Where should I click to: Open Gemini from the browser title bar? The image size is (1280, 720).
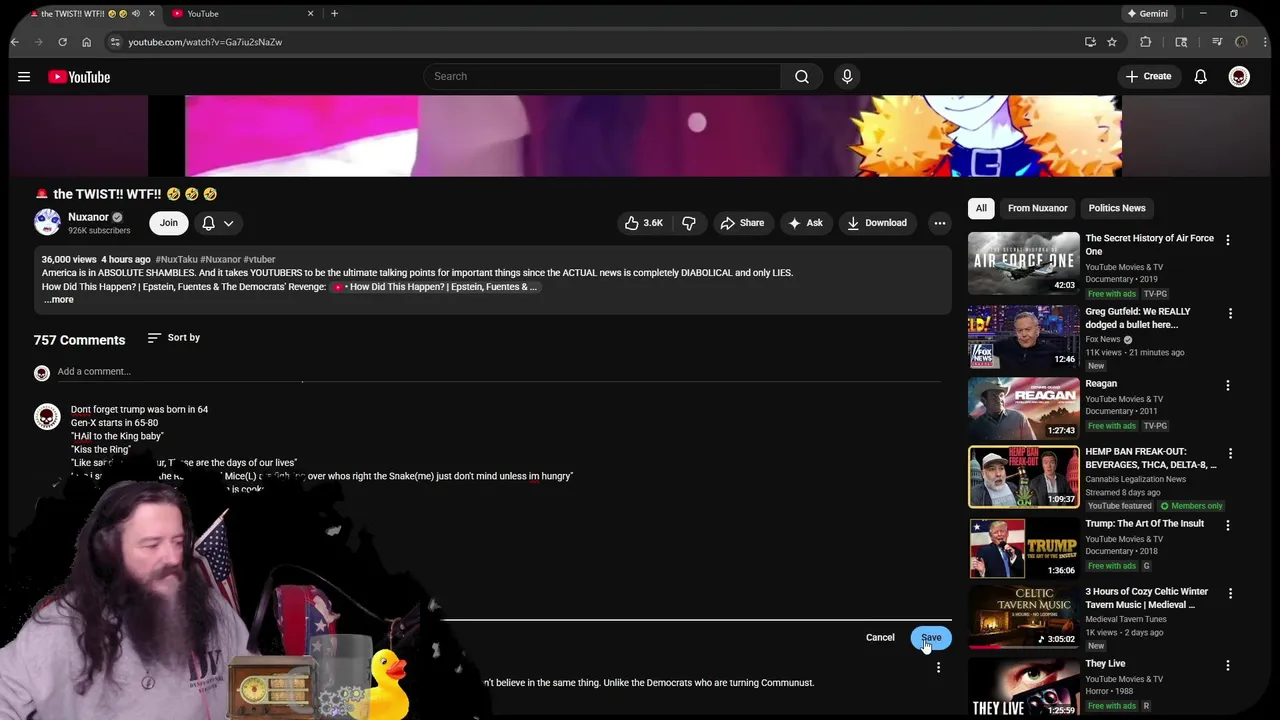[1147, 13]
